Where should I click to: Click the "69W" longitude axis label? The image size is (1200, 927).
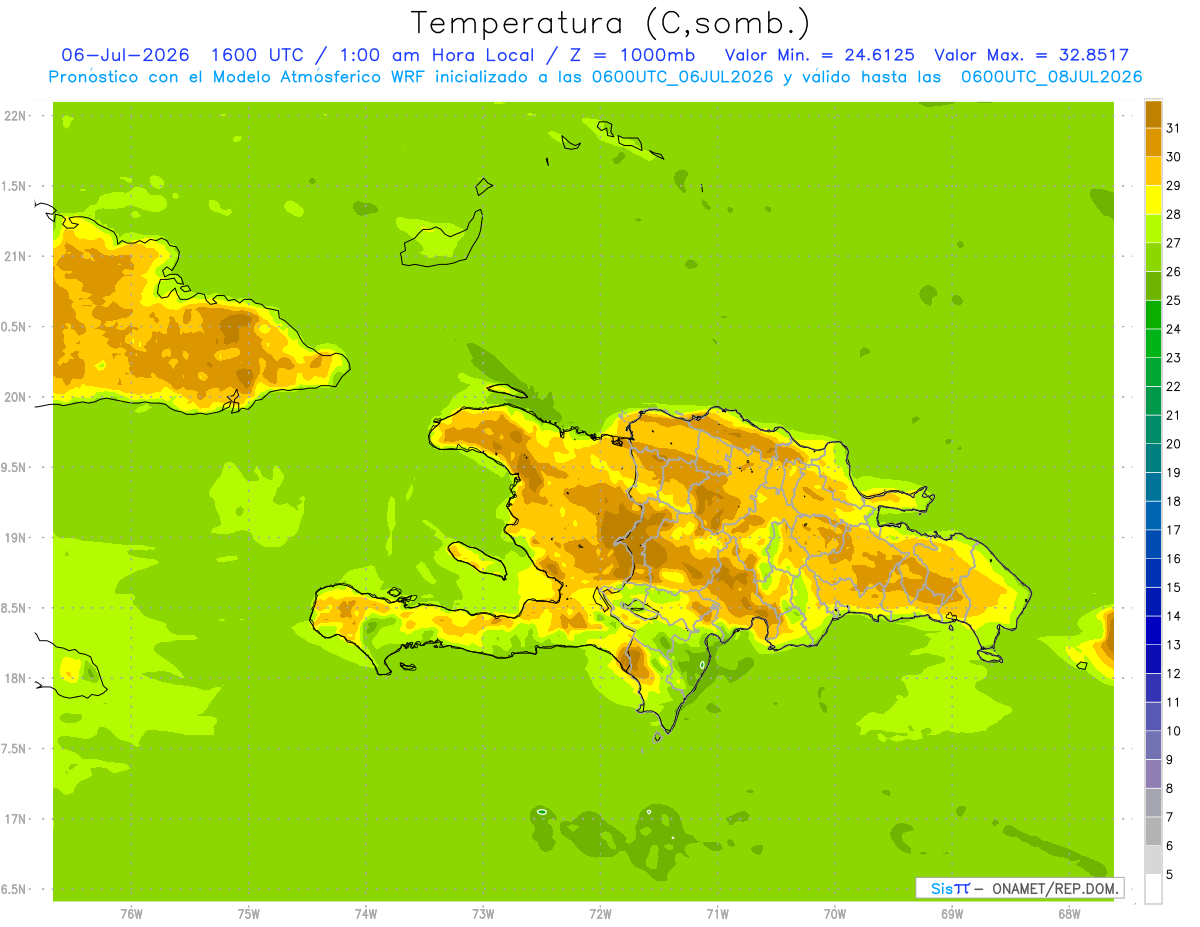point(952,913)
